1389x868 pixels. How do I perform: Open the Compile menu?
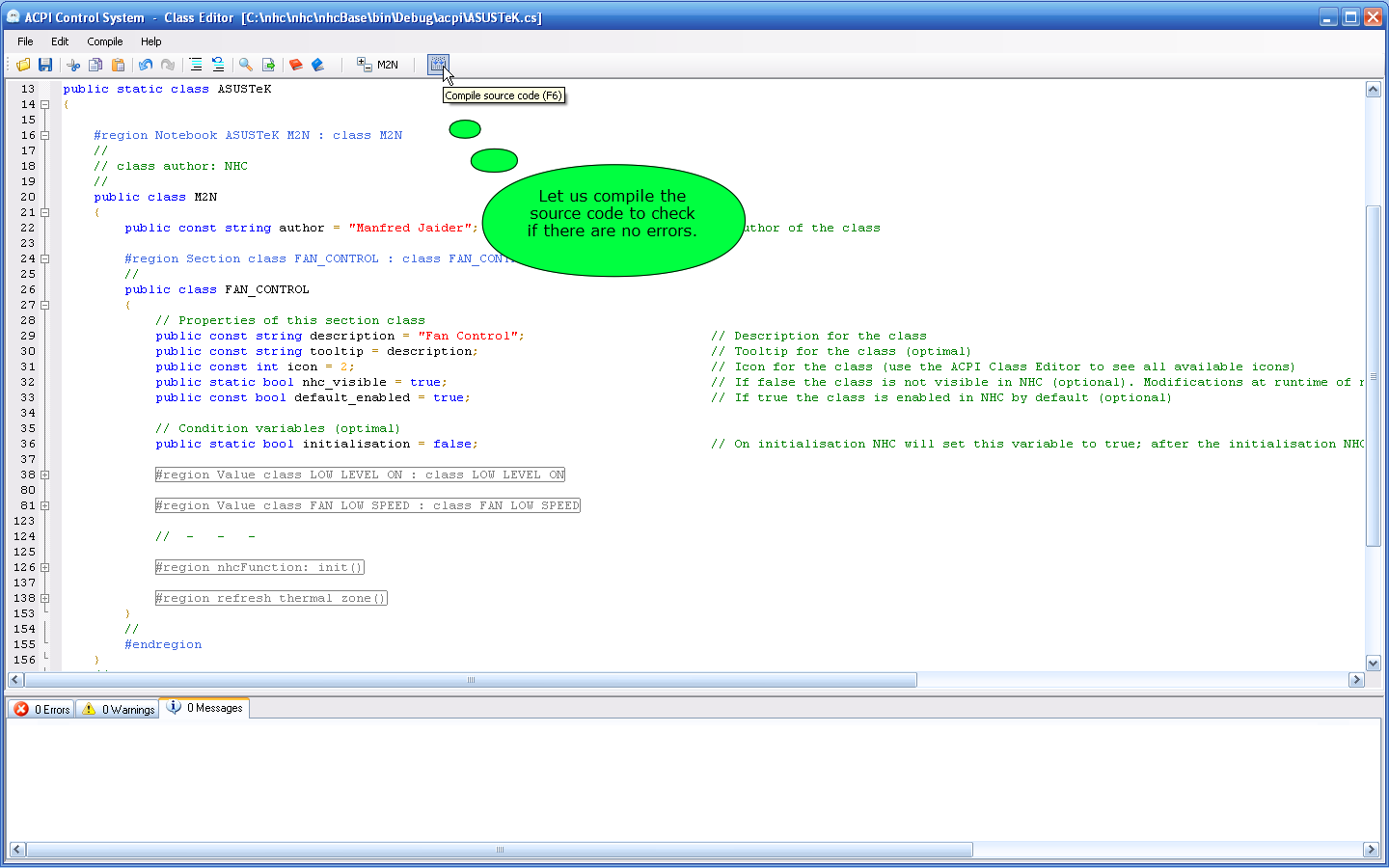pos(104,41)
